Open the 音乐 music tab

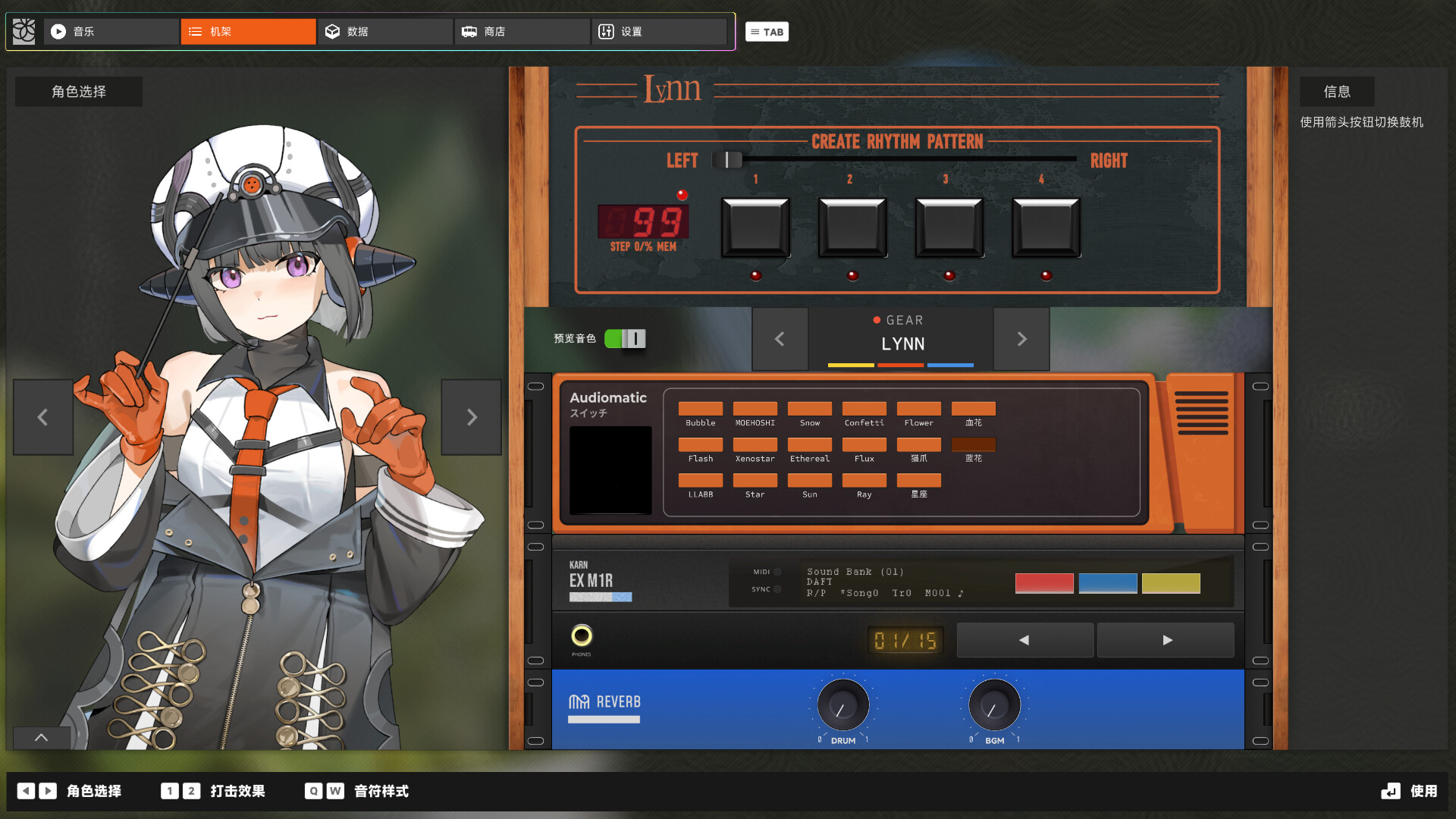pos(111,31)
